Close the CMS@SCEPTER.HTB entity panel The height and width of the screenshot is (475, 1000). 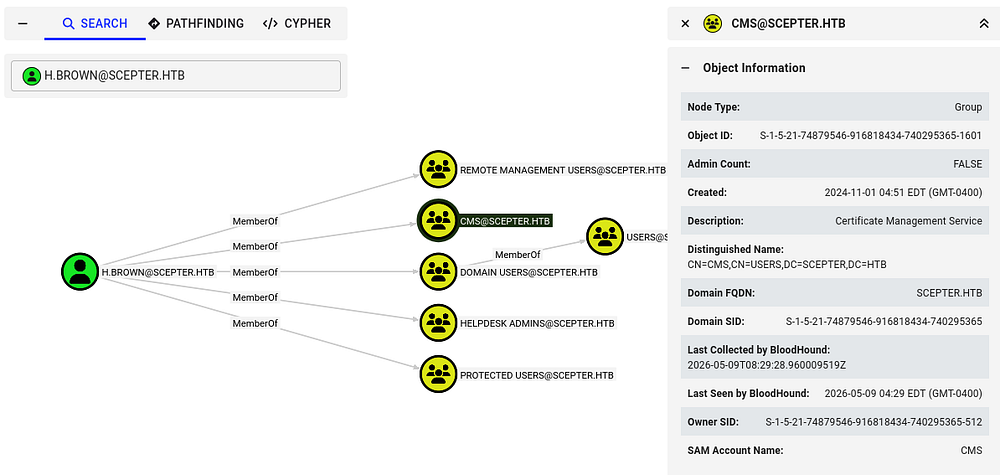click(x=686, y=24)
